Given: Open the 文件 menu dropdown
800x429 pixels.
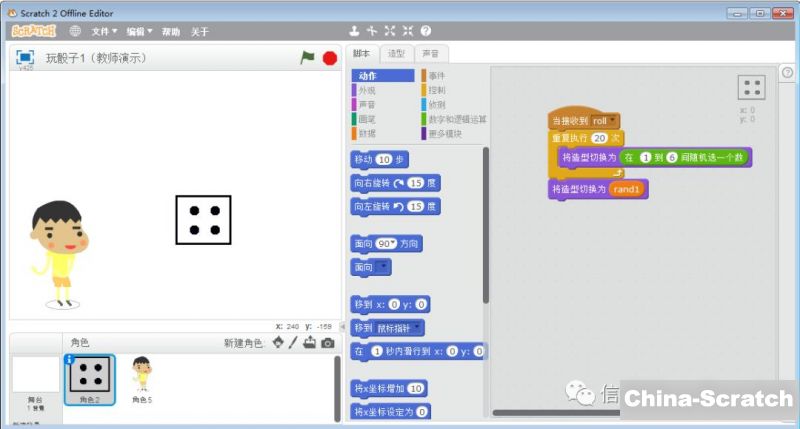Looking at the screenshot, I should coord(104,31).
